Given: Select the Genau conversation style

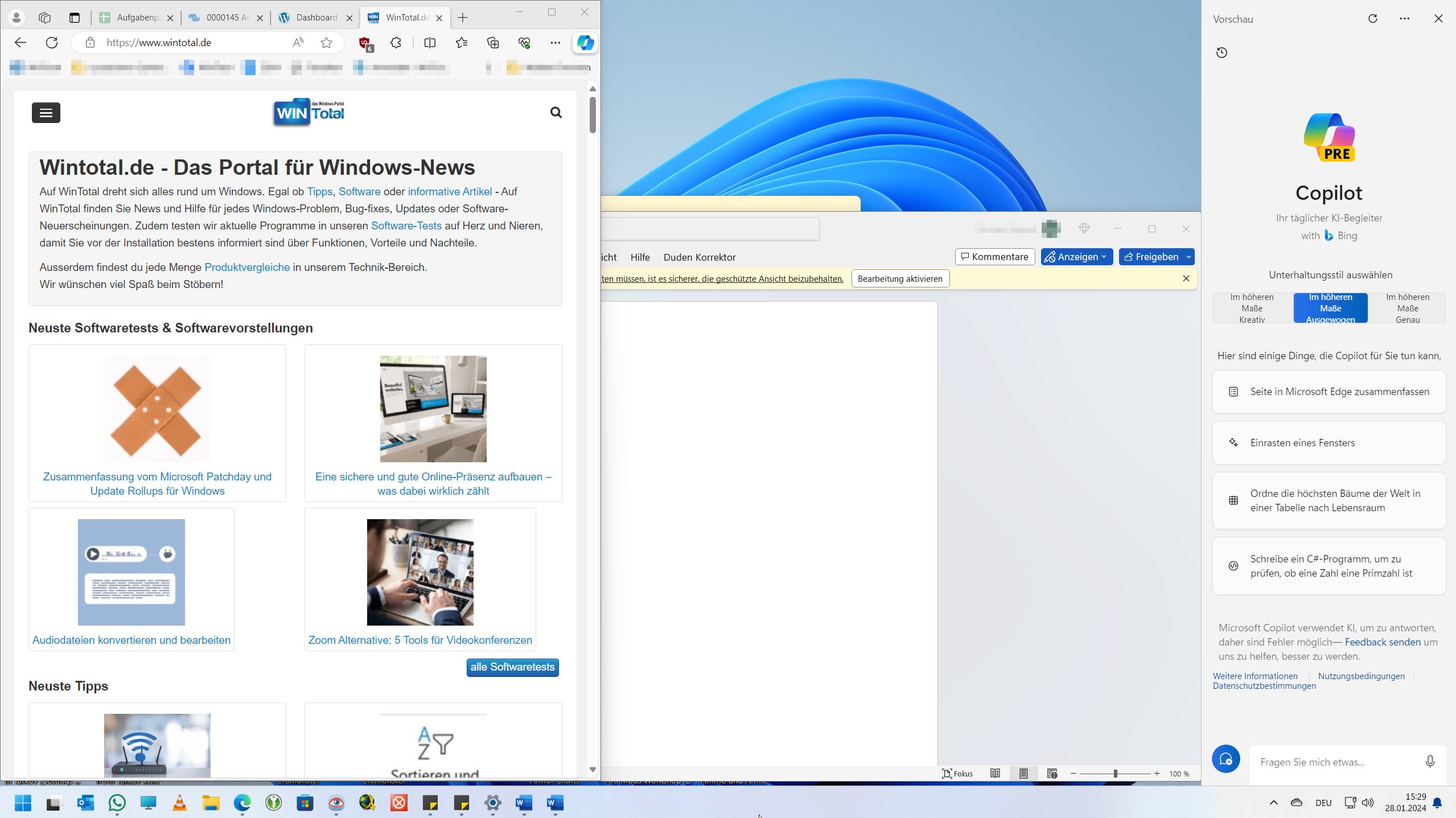Looking at the screenshot, I should (x=1407, y=308).
